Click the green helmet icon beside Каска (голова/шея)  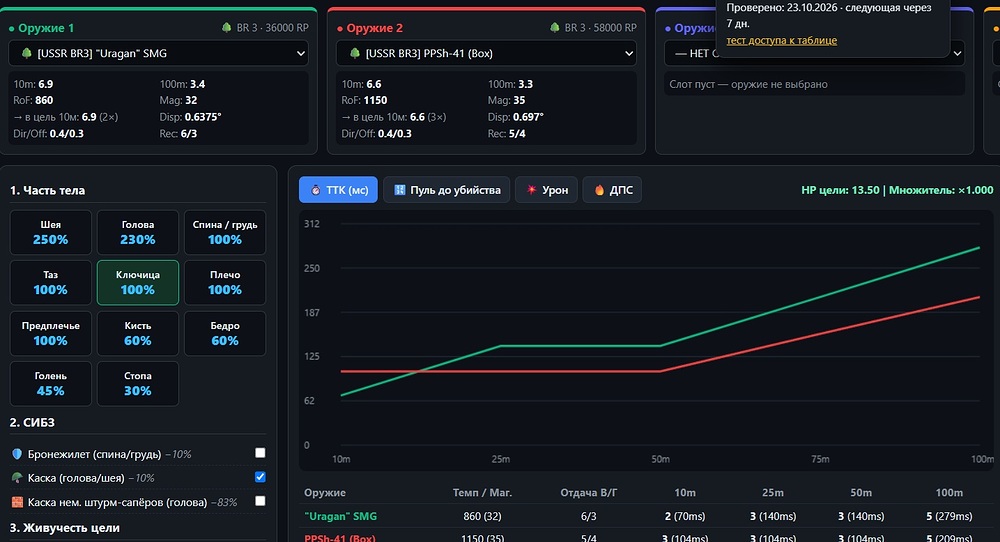click(x=17, y=478)
